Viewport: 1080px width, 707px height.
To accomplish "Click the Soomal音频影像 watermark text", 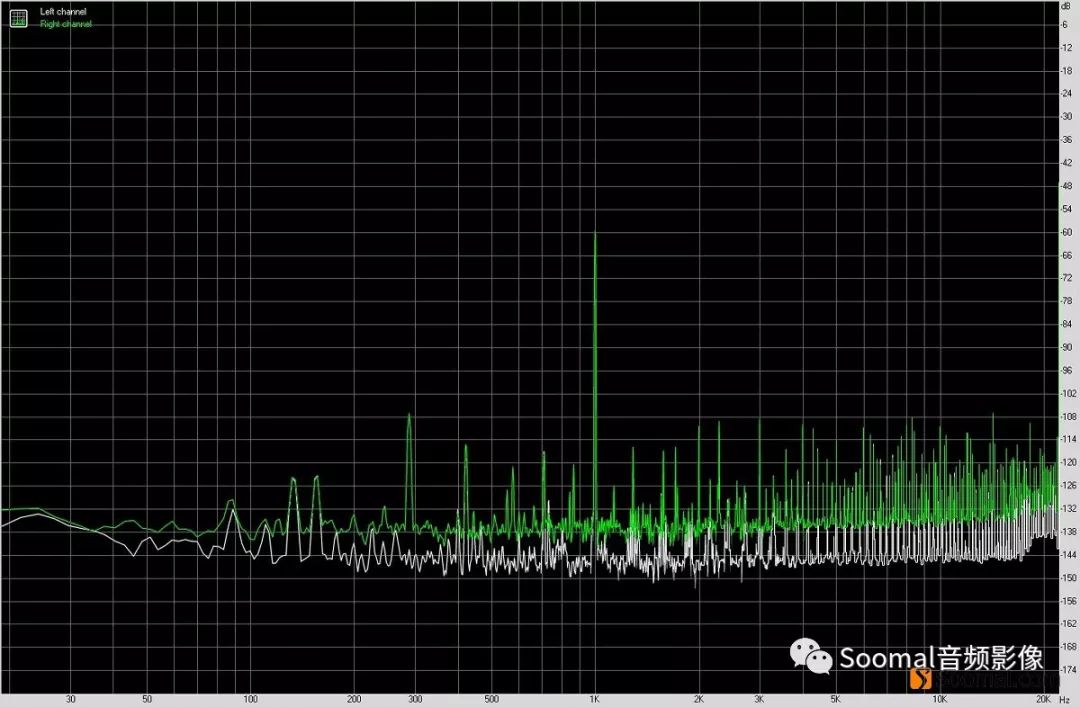I will (x=941, y=657).
